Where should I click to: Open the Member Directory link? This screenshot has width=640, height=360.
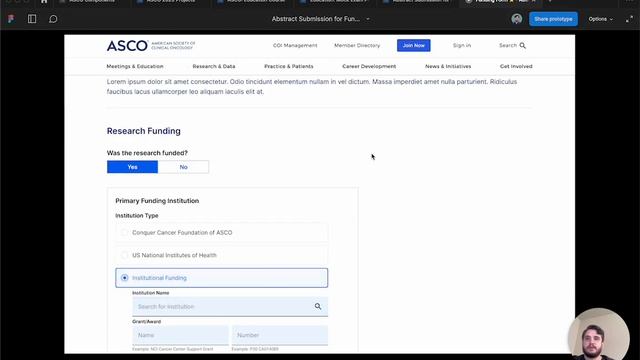[357, 45]
